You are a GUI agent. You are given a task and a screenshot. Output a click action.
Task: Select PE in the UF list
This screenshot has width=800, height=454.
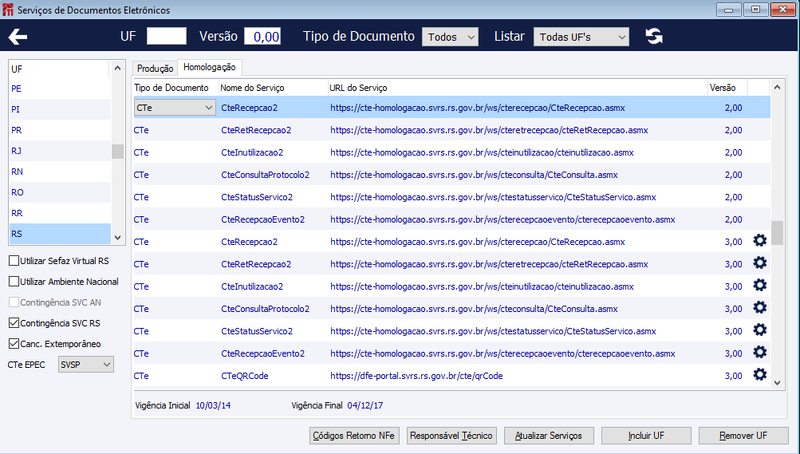click(60, 89)
